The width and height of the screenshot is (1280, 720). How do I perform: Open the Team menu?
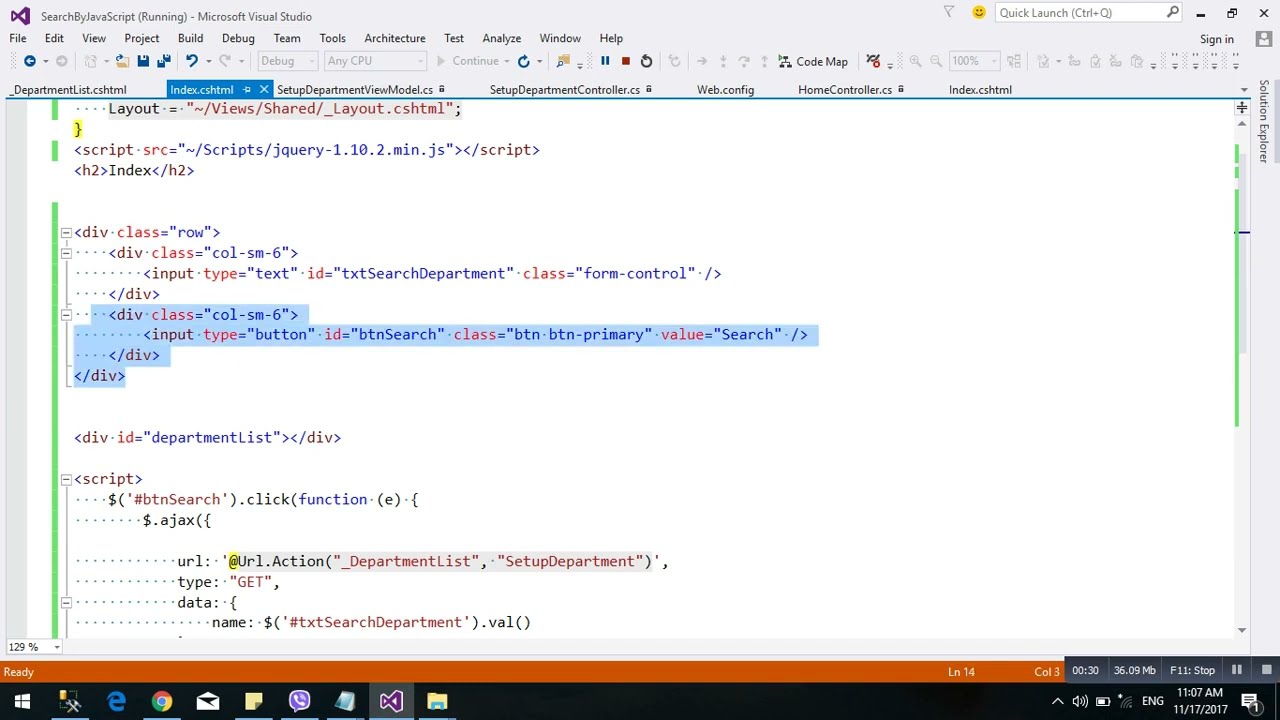[287, 38]
